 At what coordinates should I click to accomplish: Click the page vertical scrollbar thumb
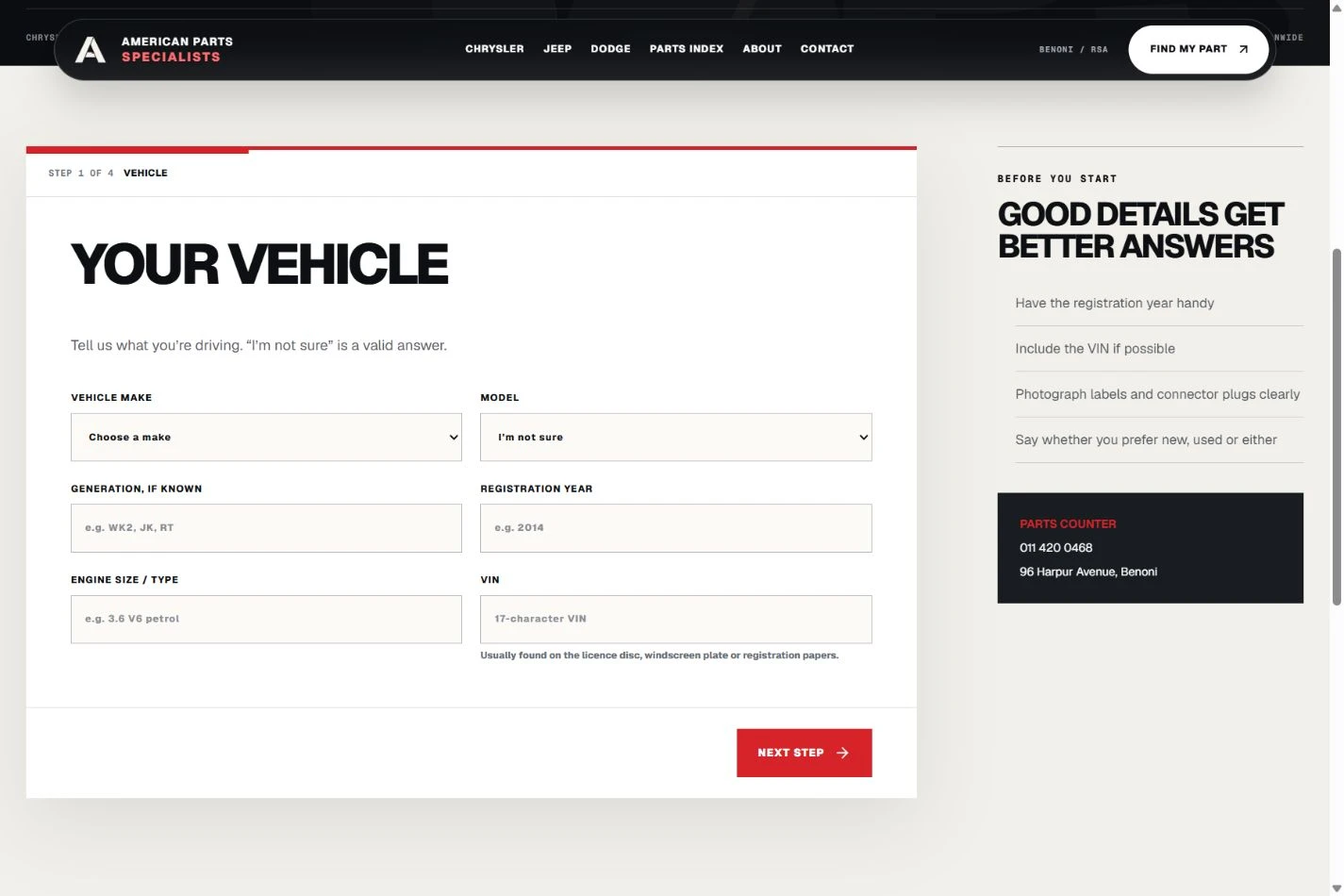point(1336,426)
